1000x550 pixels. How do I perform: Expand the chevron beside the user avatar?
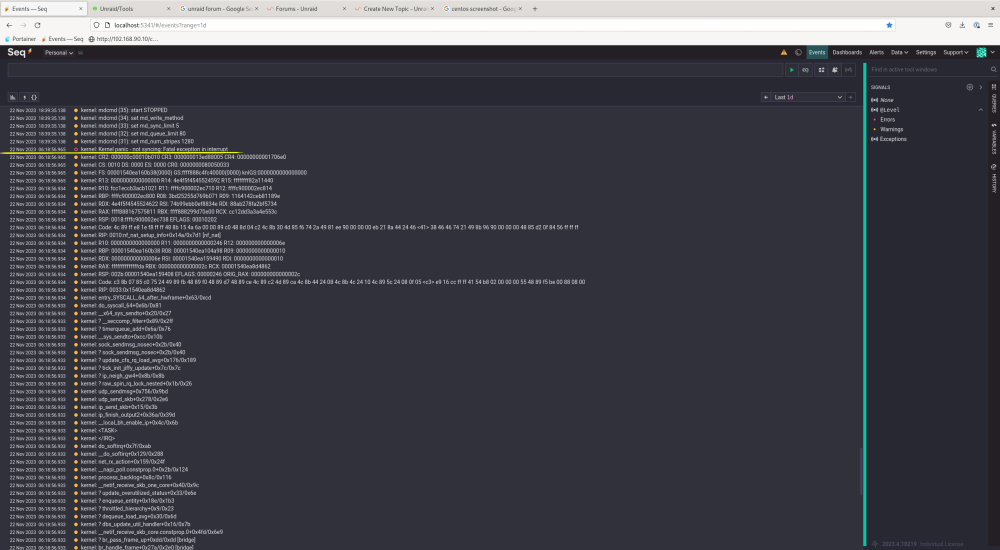click(x=992, y=52)
